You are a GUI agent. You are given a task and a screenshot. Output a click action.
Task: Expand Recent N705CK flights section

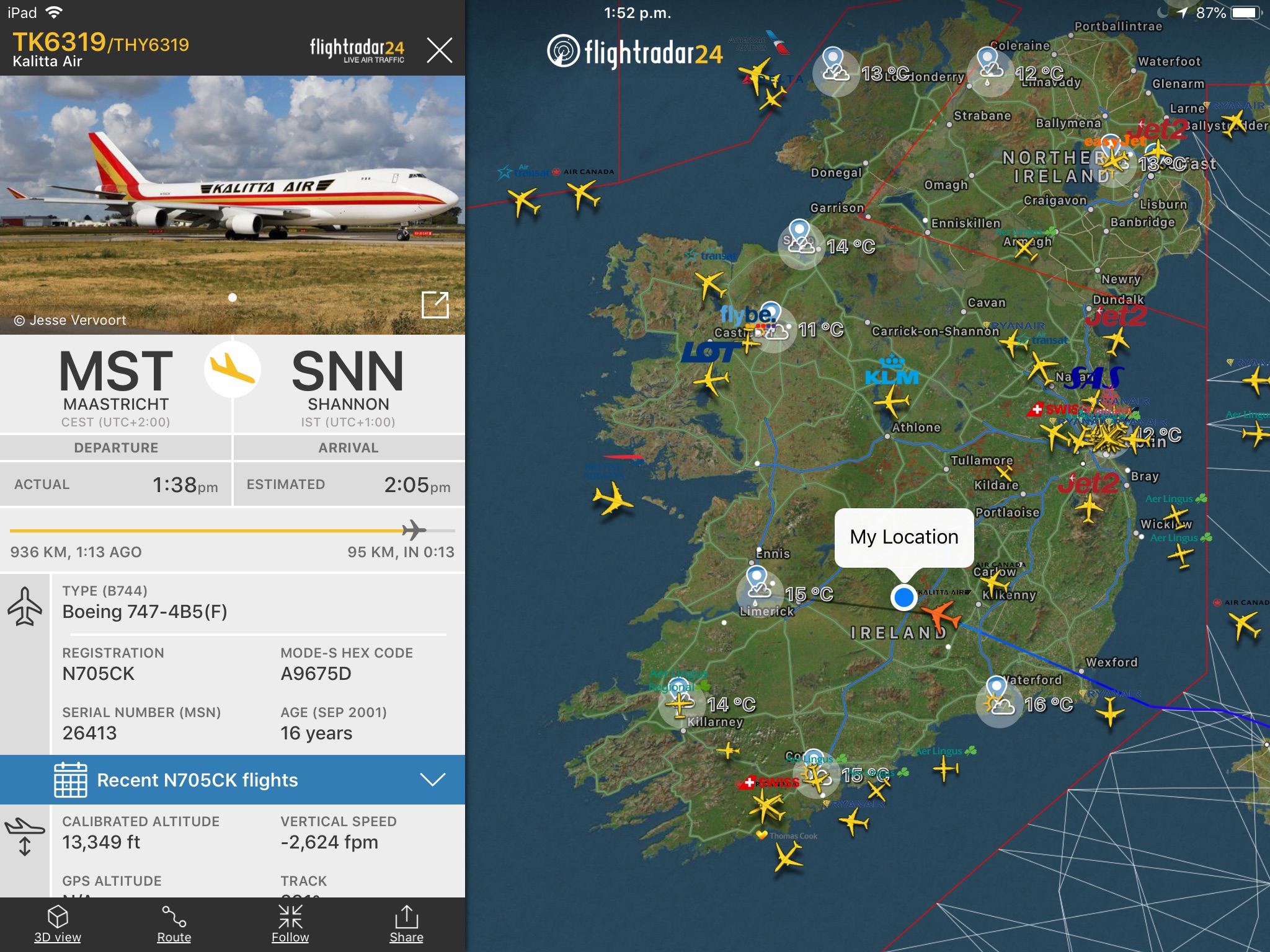(x=233, y=780)
